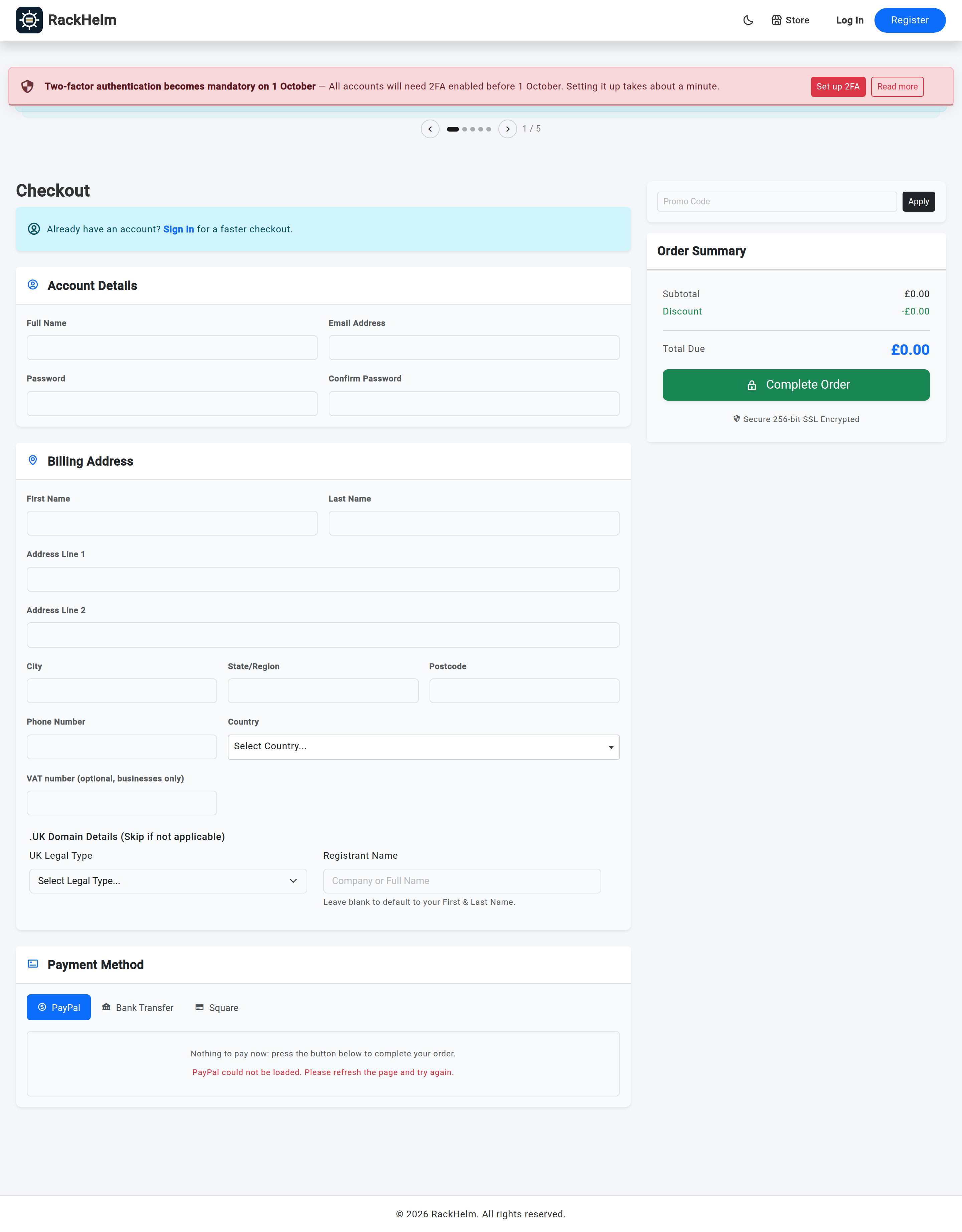
Task: Click the Confirm Password field
Action: tap(474, 403)
